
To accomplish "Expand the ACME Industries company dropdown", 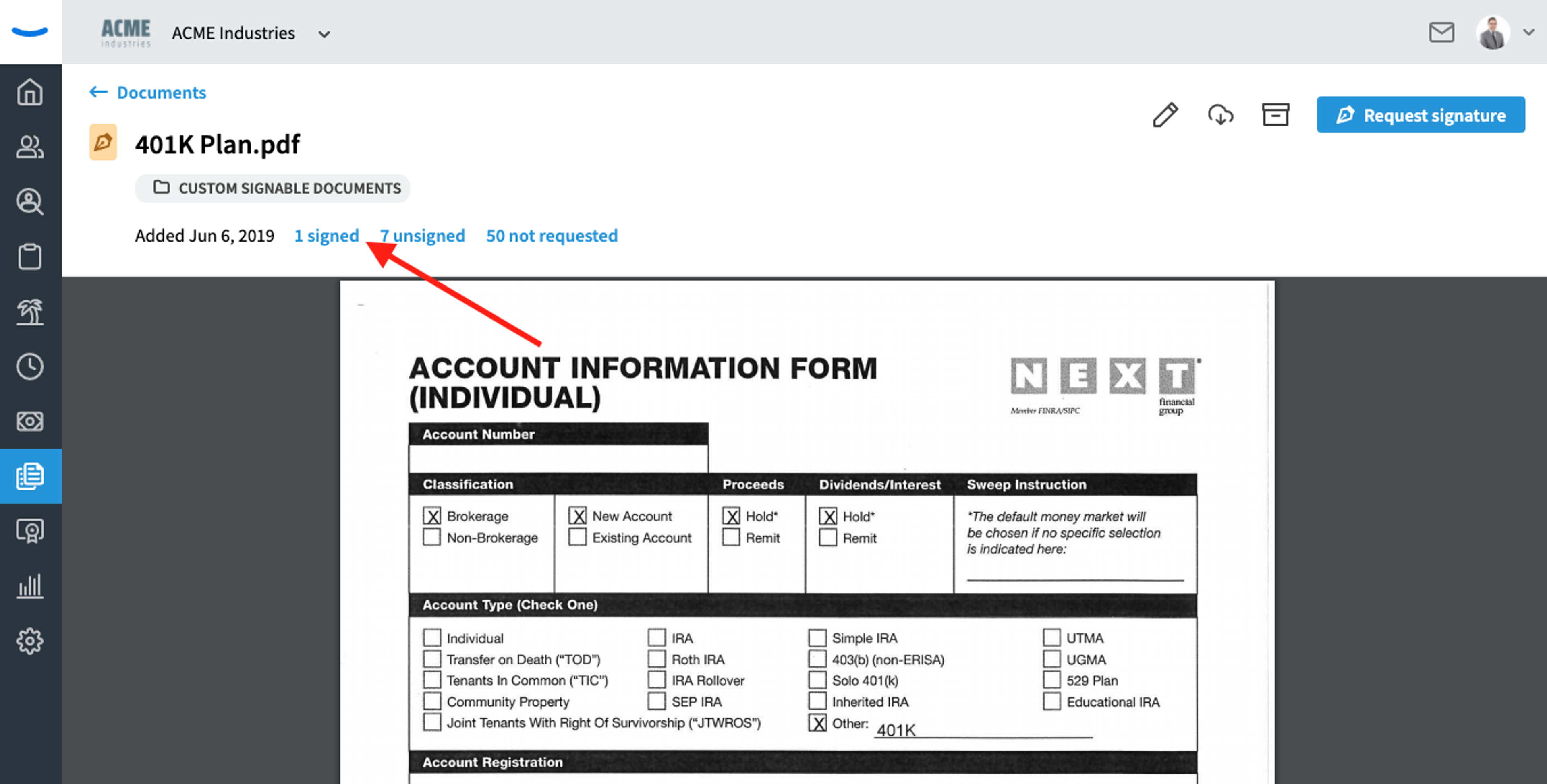I will tap(324, 34).
